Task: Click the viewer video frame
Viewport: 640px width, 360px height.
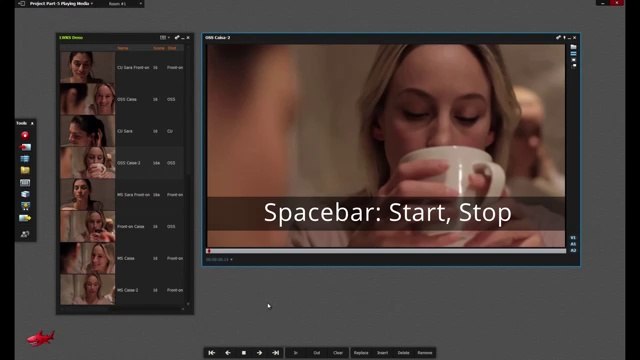Action: pos(386,146)
